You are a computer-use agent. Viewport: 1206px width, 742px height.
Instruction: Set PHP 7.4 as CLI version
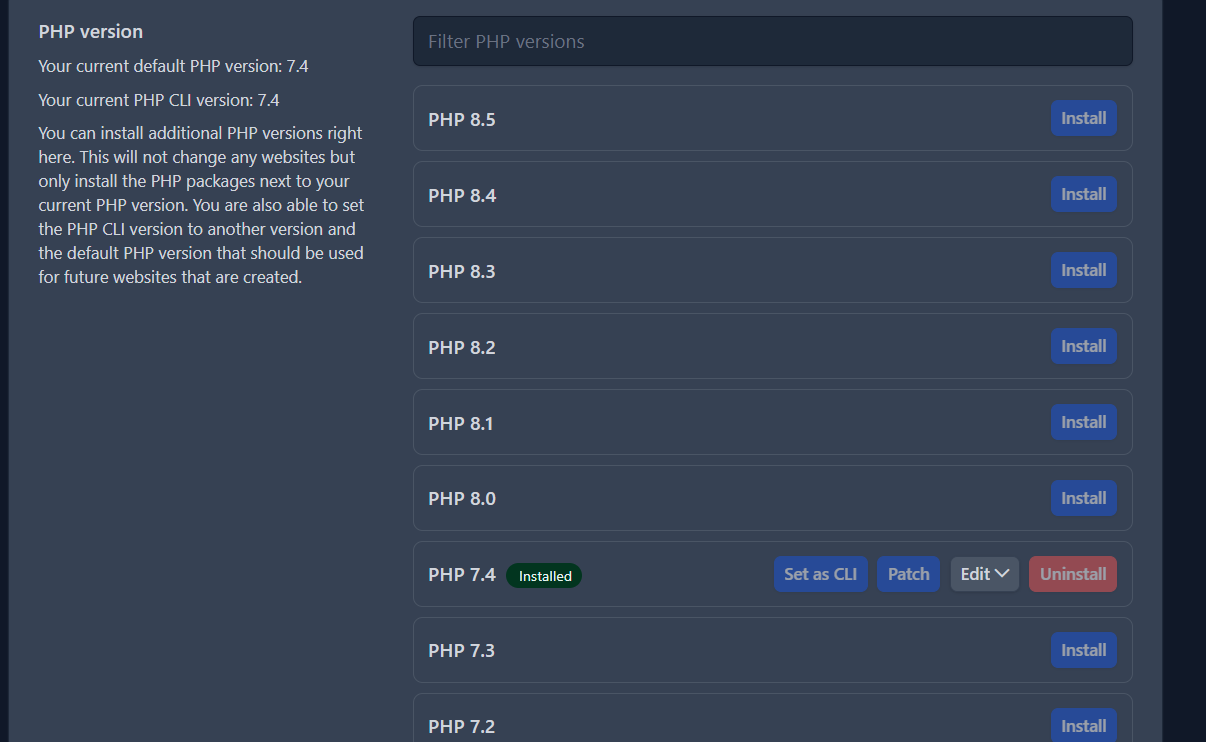(820, 574)
